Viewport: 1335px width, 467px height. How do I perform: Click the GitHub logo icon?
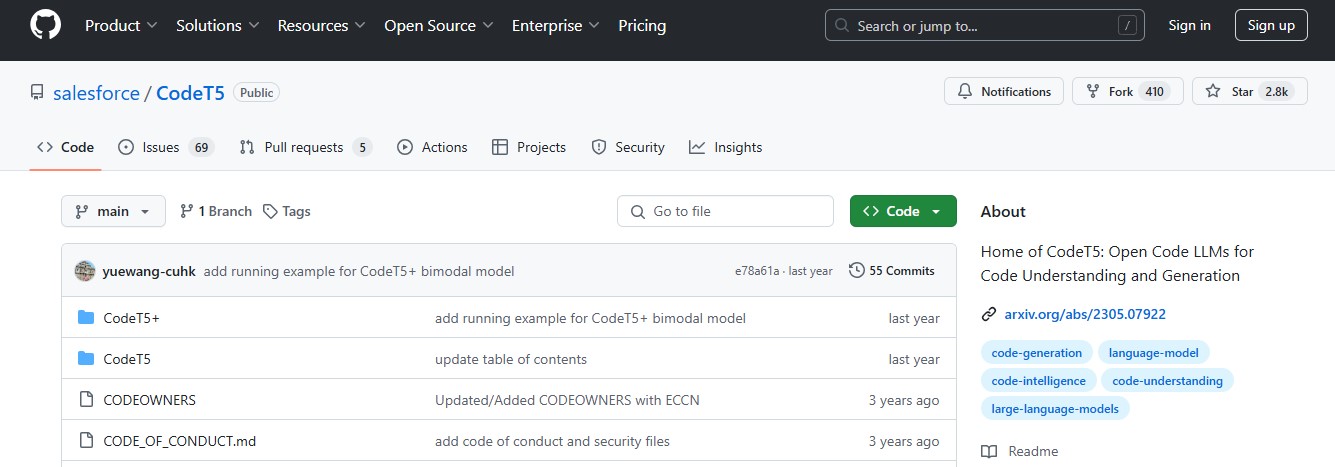click(45, 26)
